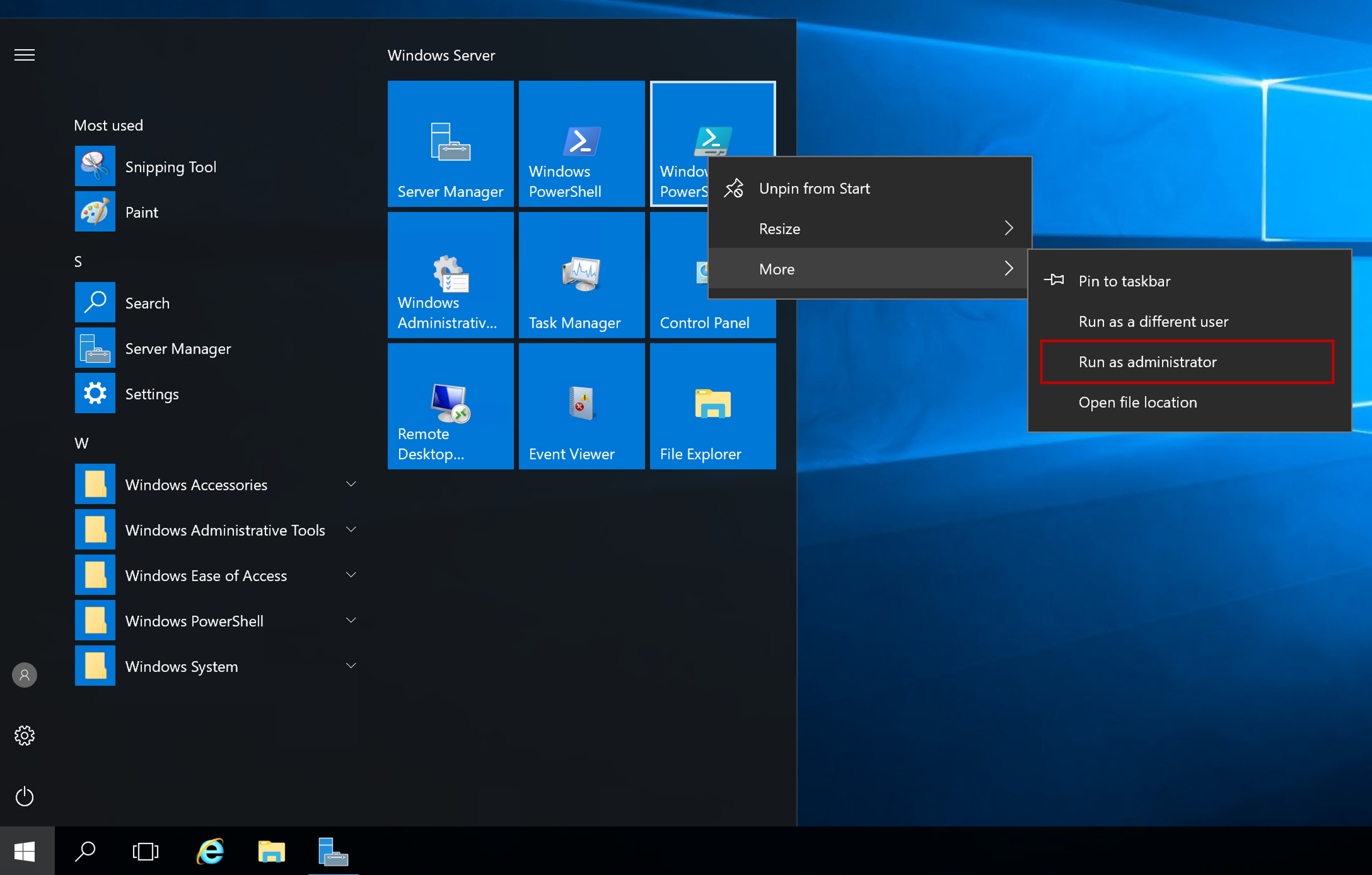Expand the Windows Accessories folder

click(196, 484)
